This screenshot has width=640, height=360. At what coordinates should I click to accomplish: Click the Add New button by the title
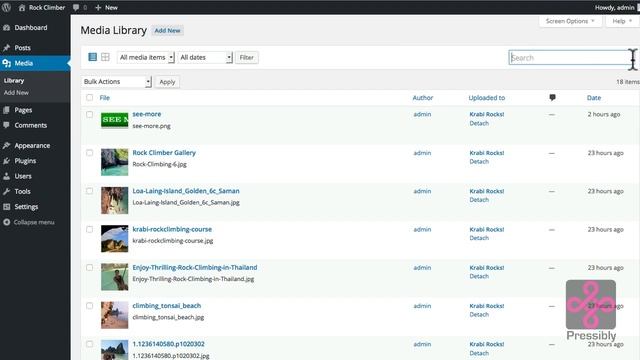[x=167, y=31]
